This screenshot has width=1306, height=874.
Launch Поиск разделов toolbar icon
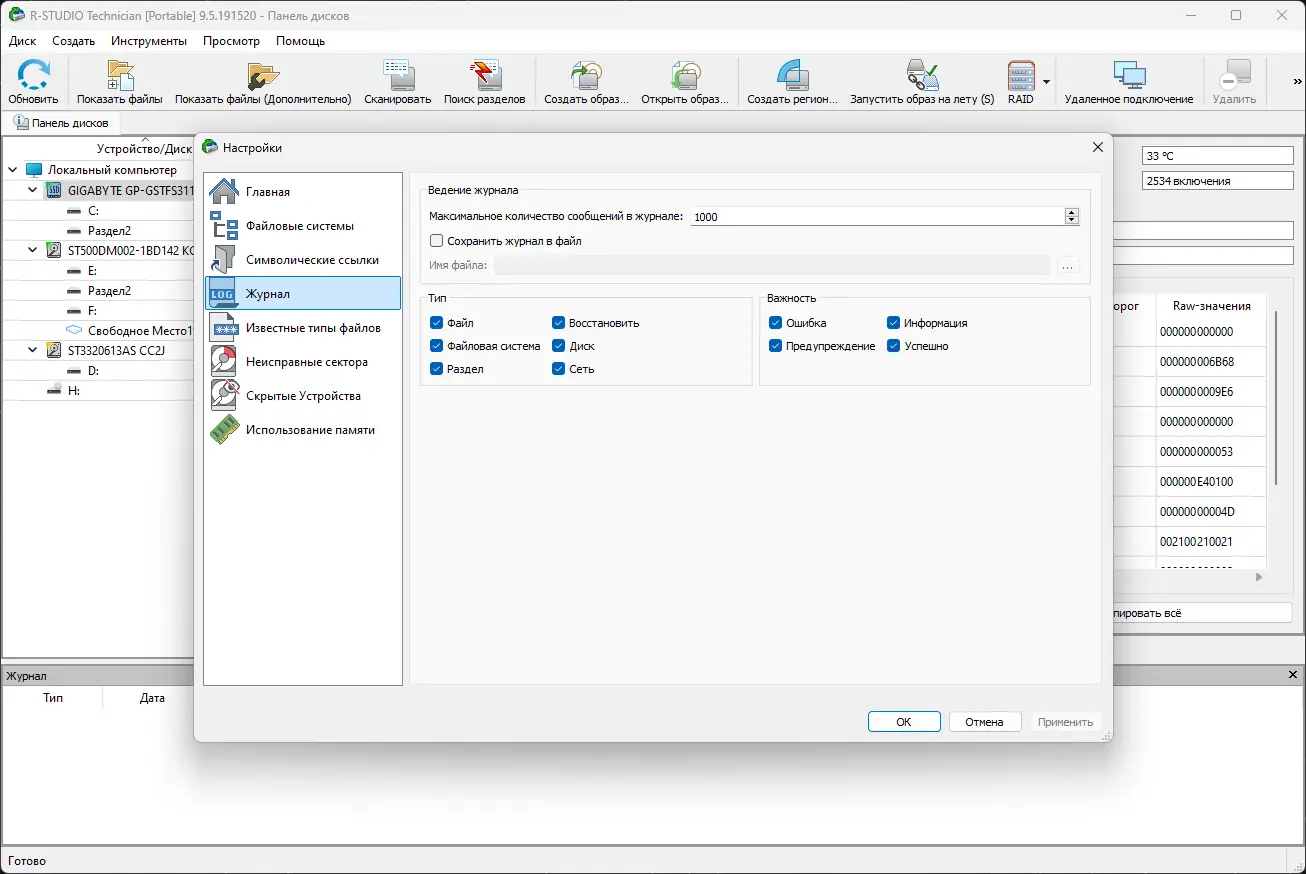coord(485,82)
